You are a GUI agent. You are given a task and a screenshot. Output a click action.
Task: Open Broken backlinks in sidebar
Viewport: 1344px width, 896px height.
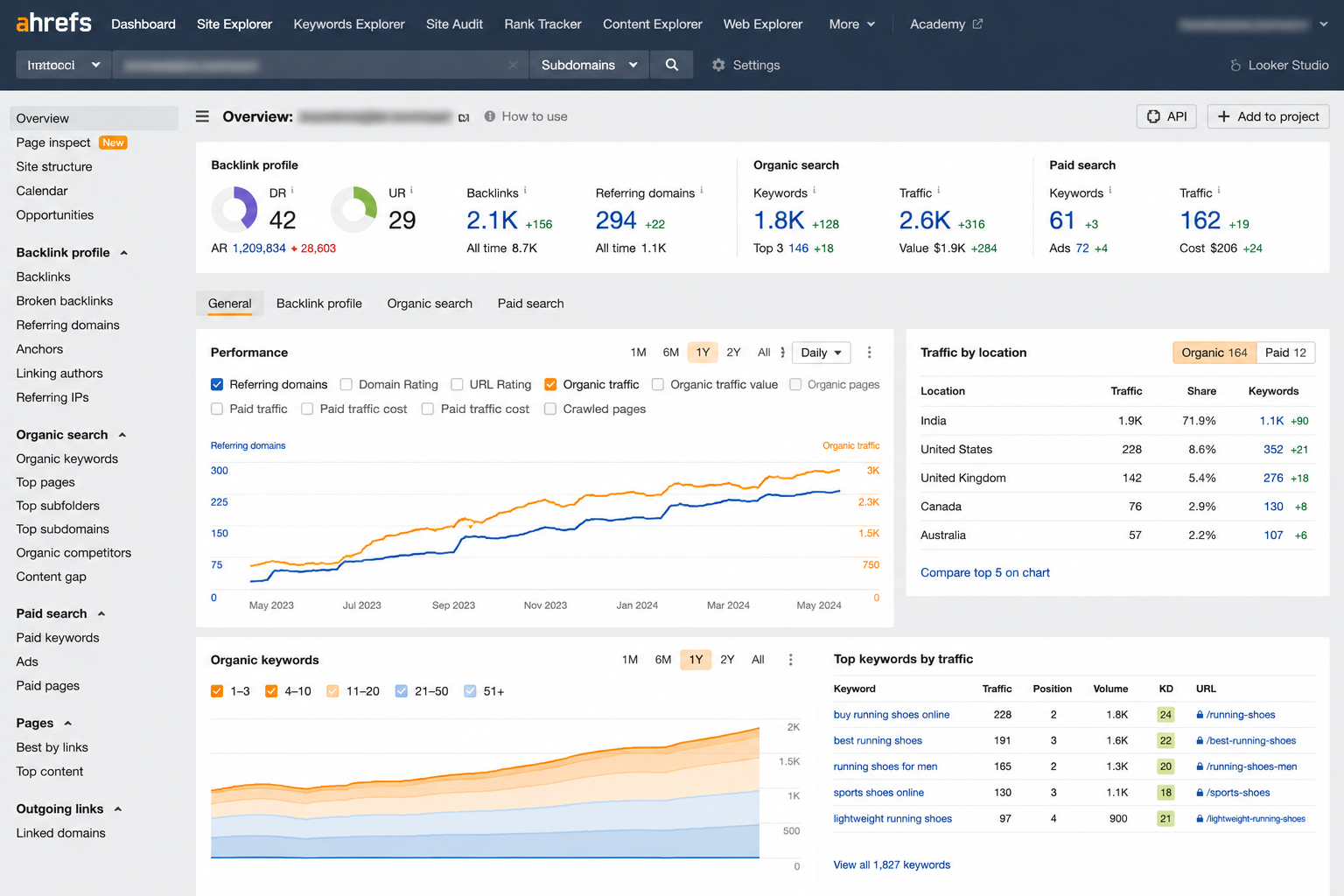[x=65, y=301]
